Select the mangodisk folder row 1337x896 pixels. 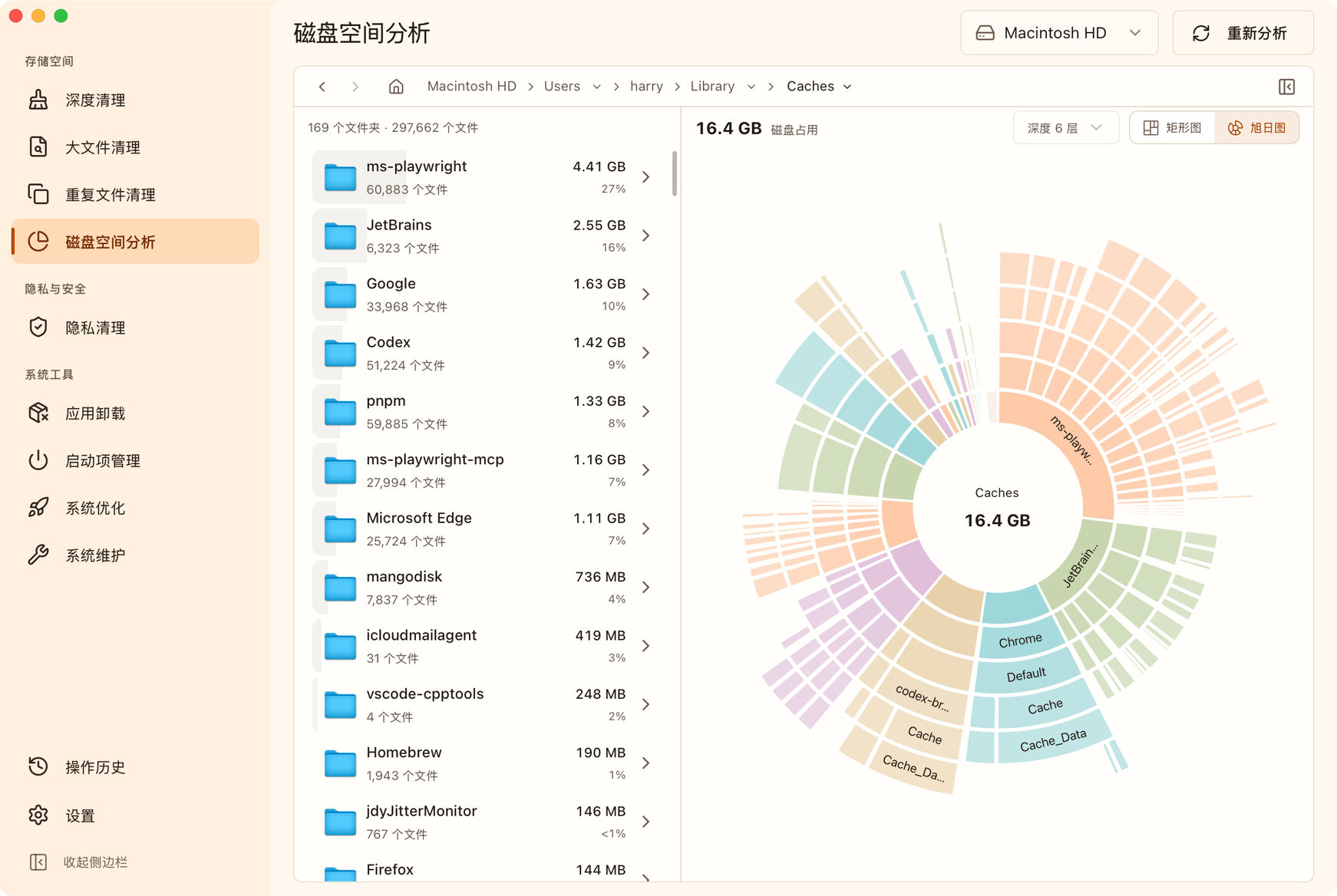pyautogui.click(x=484, y=588)
